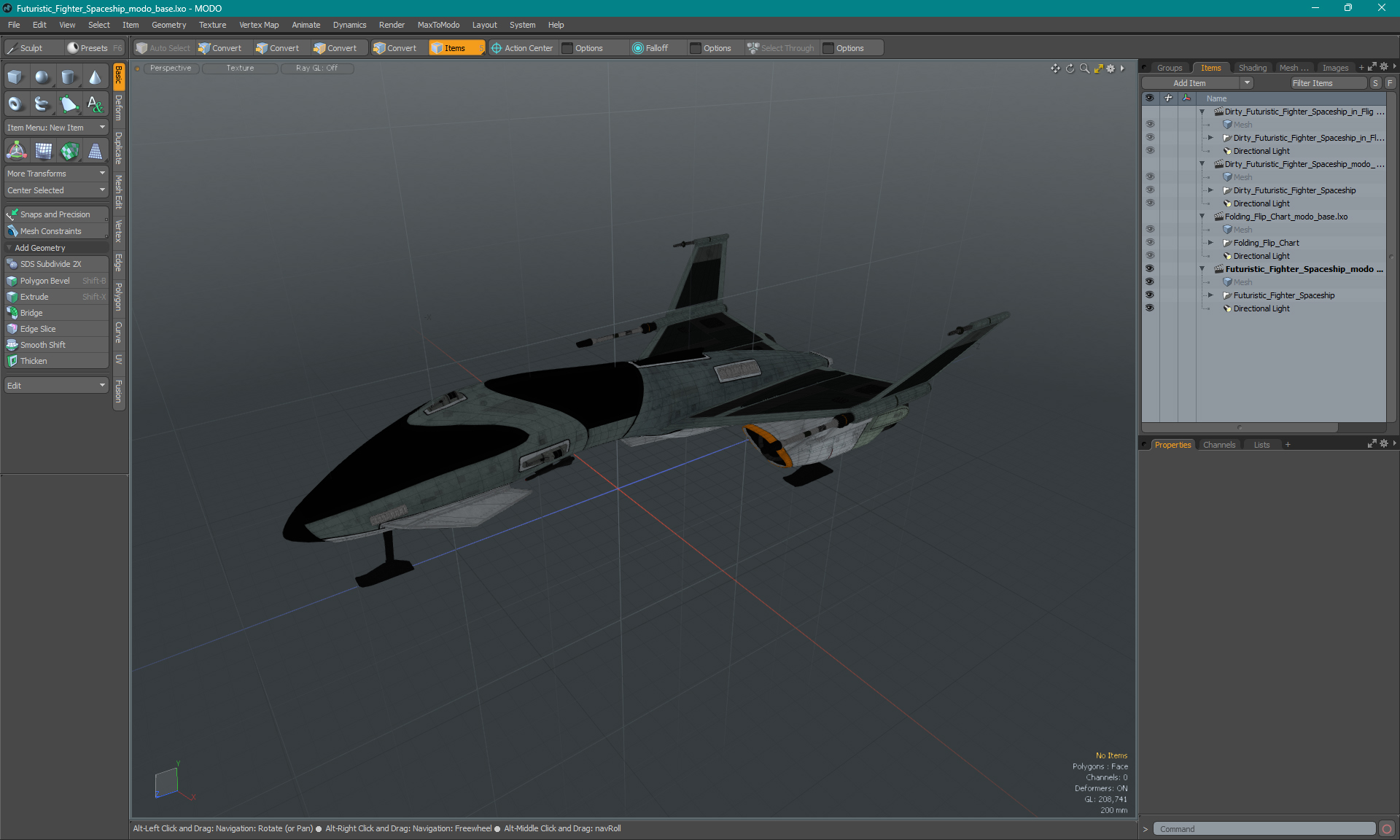Click the Sculpt button

coord(33,48)
